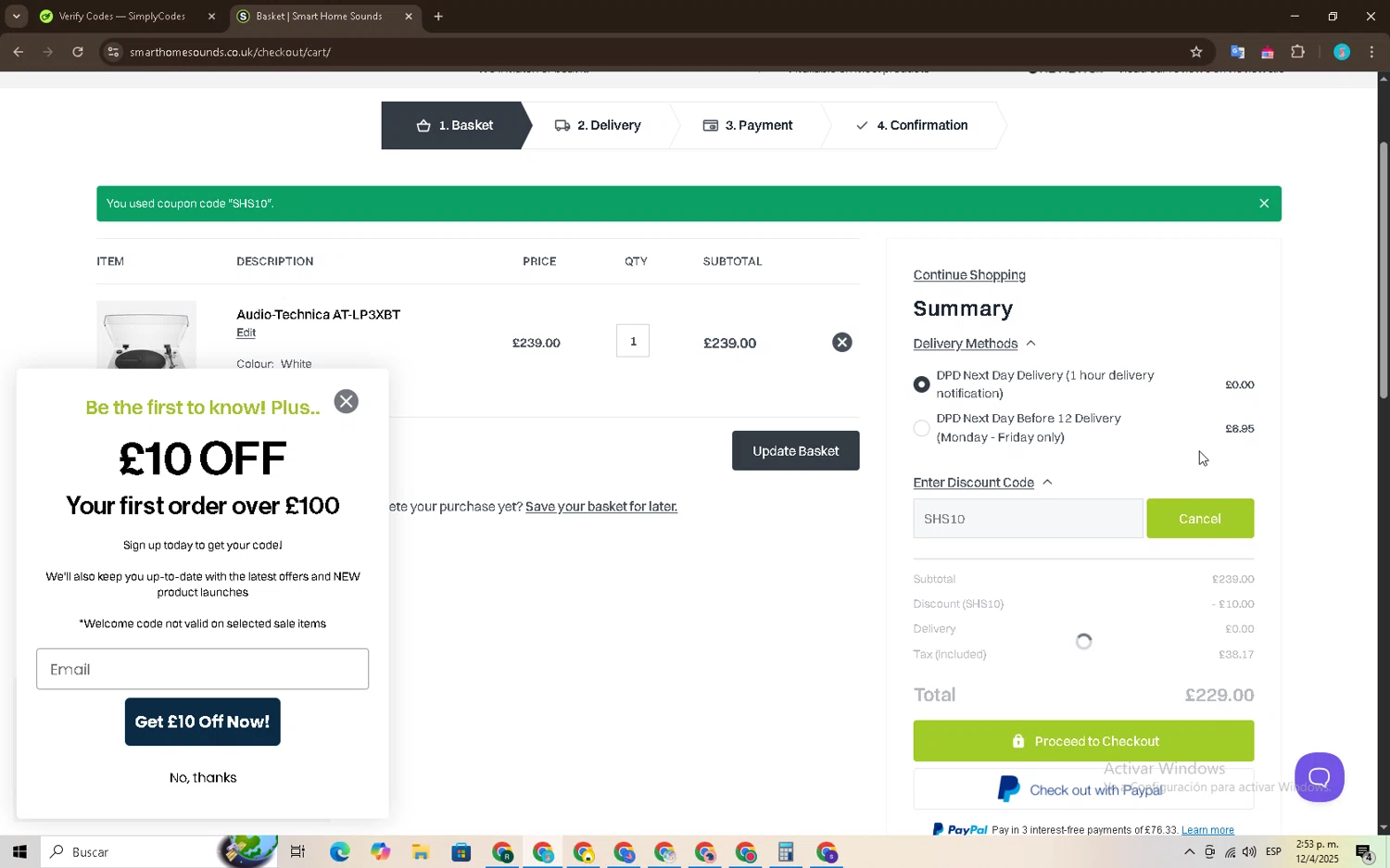This screenshot has width=1390, height=868.
Task: Open Windows Start menu
Action: point(19,852)
